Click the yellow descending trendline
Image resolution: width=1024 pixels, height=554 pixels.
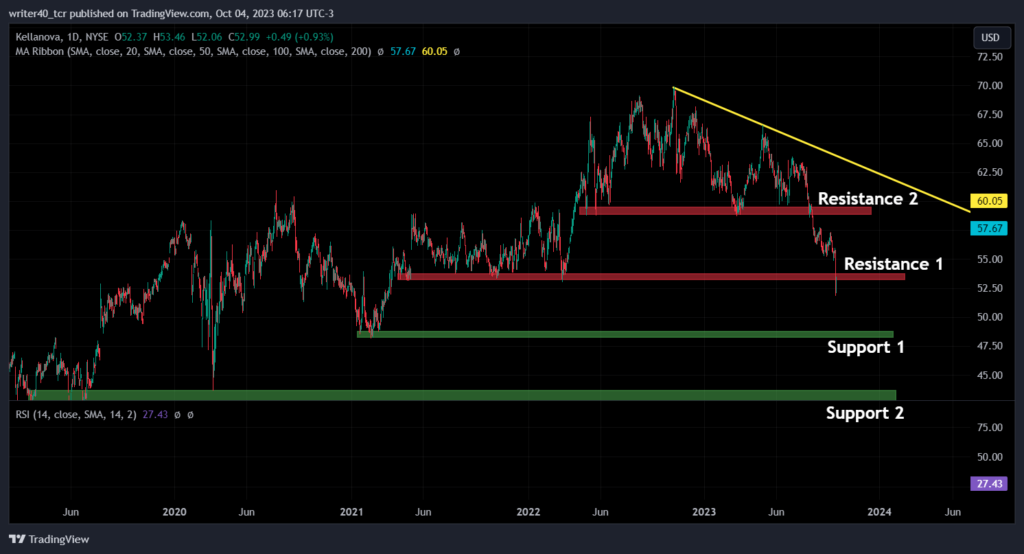tap(822, 150)
